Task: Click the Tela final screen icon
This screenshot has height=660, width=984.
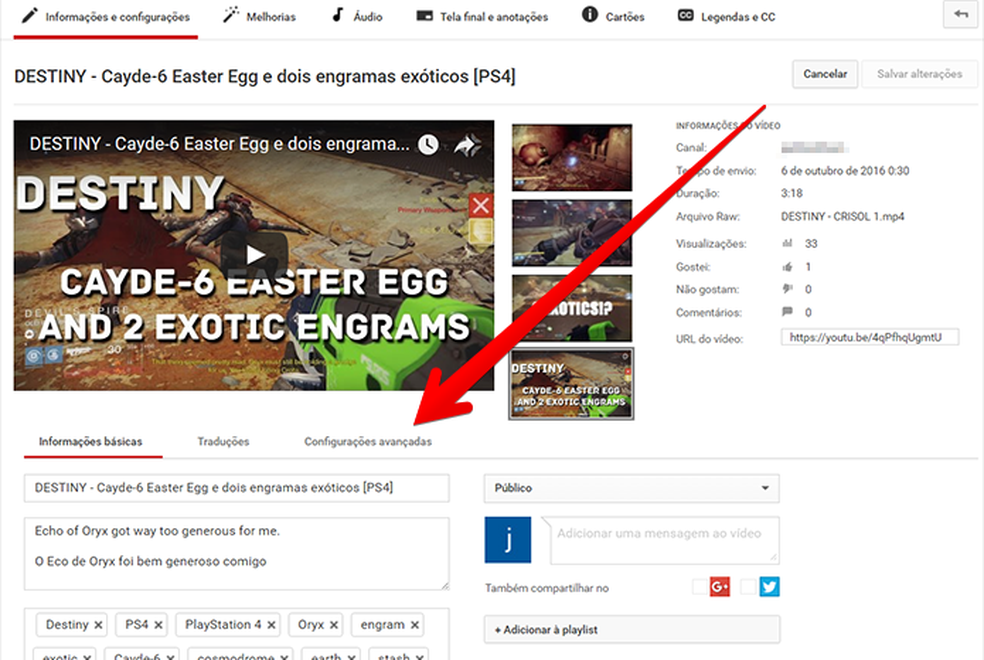Action: [x=424, y=15]
